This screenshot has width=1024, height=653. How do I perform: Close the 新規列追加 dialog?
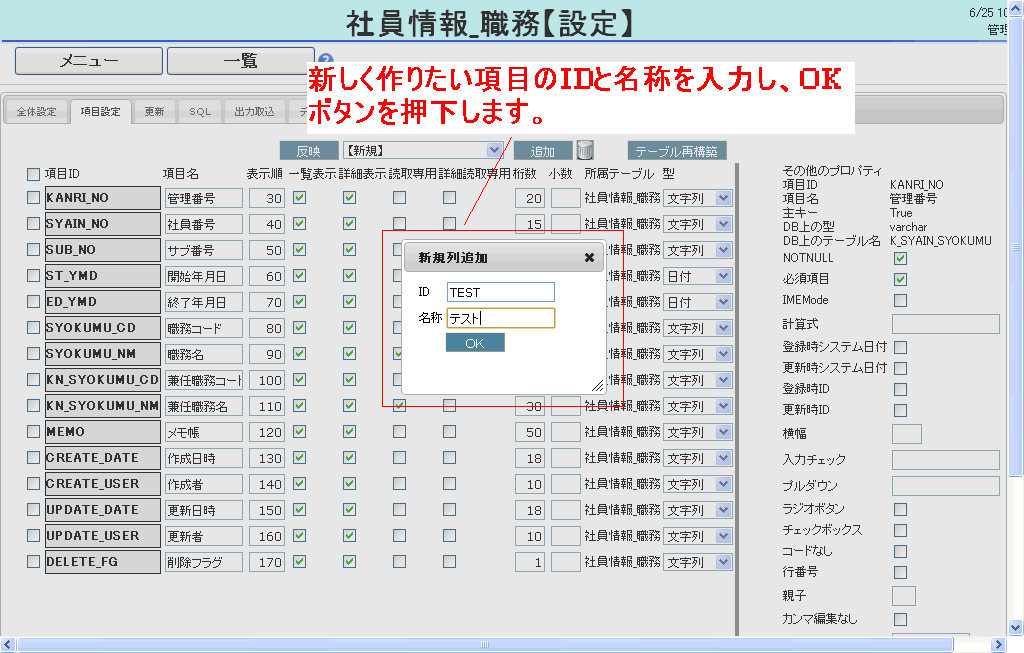(x=589, y=257)
